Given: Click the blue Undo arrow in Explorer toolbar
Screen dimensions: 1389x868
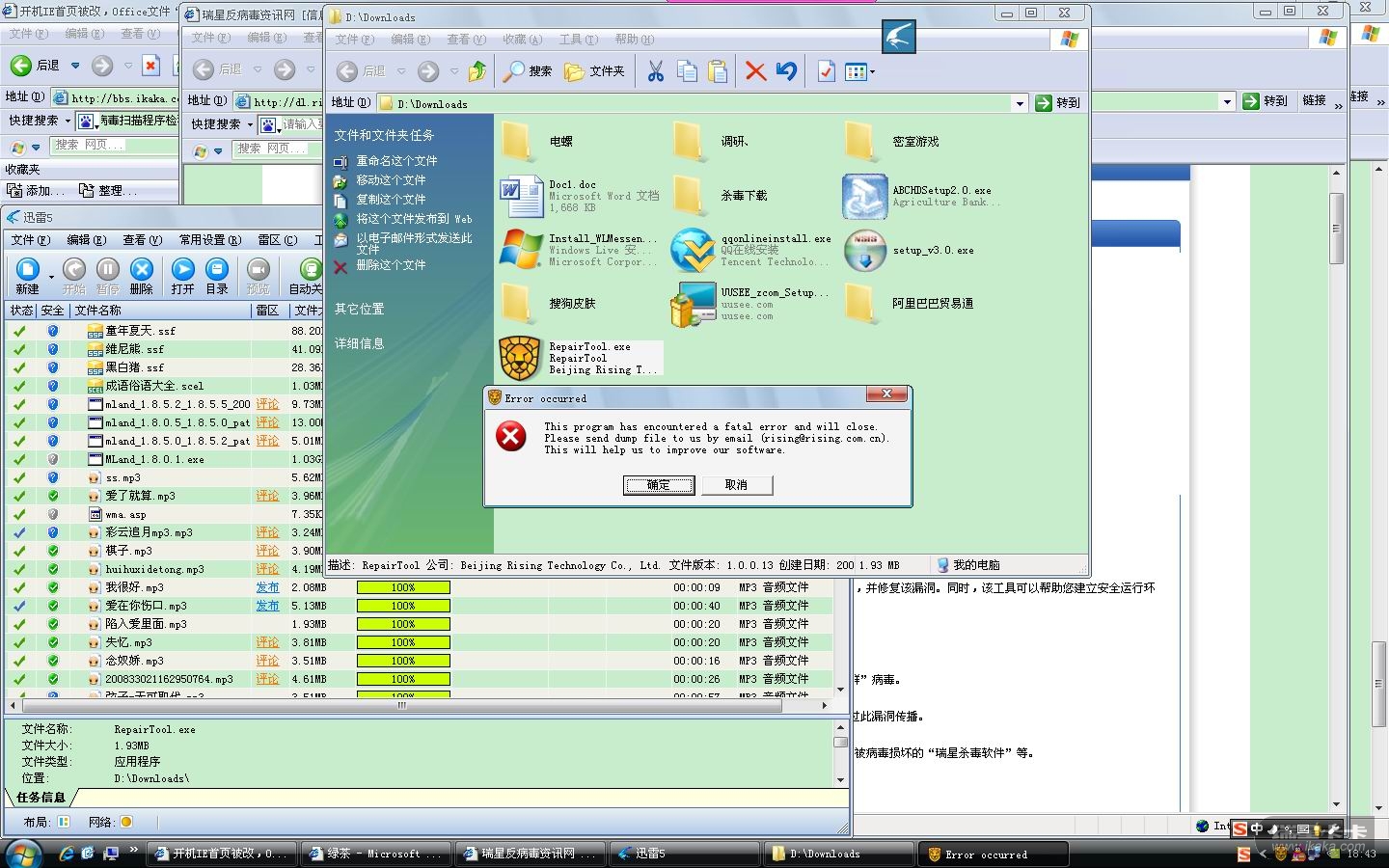Looking at the screenshot, I should tap(787, 71).
